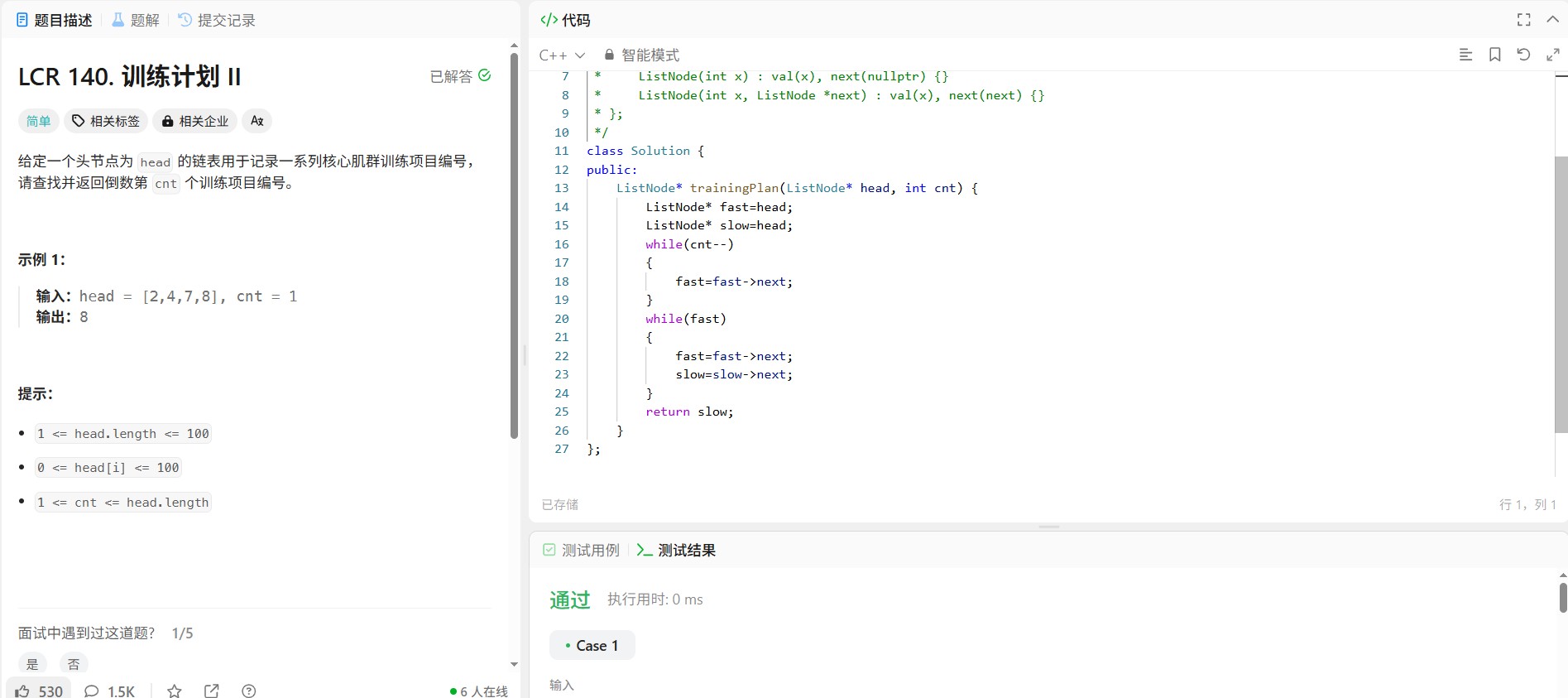Click the code editor vertical scrollbar
1568x698 pixels.
click(x=1561, y=294)
